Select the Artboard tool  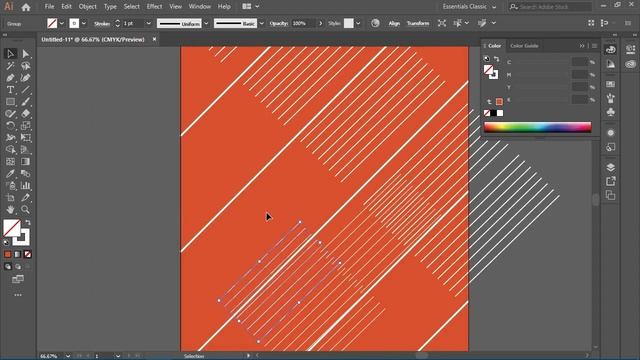(10, 198)
